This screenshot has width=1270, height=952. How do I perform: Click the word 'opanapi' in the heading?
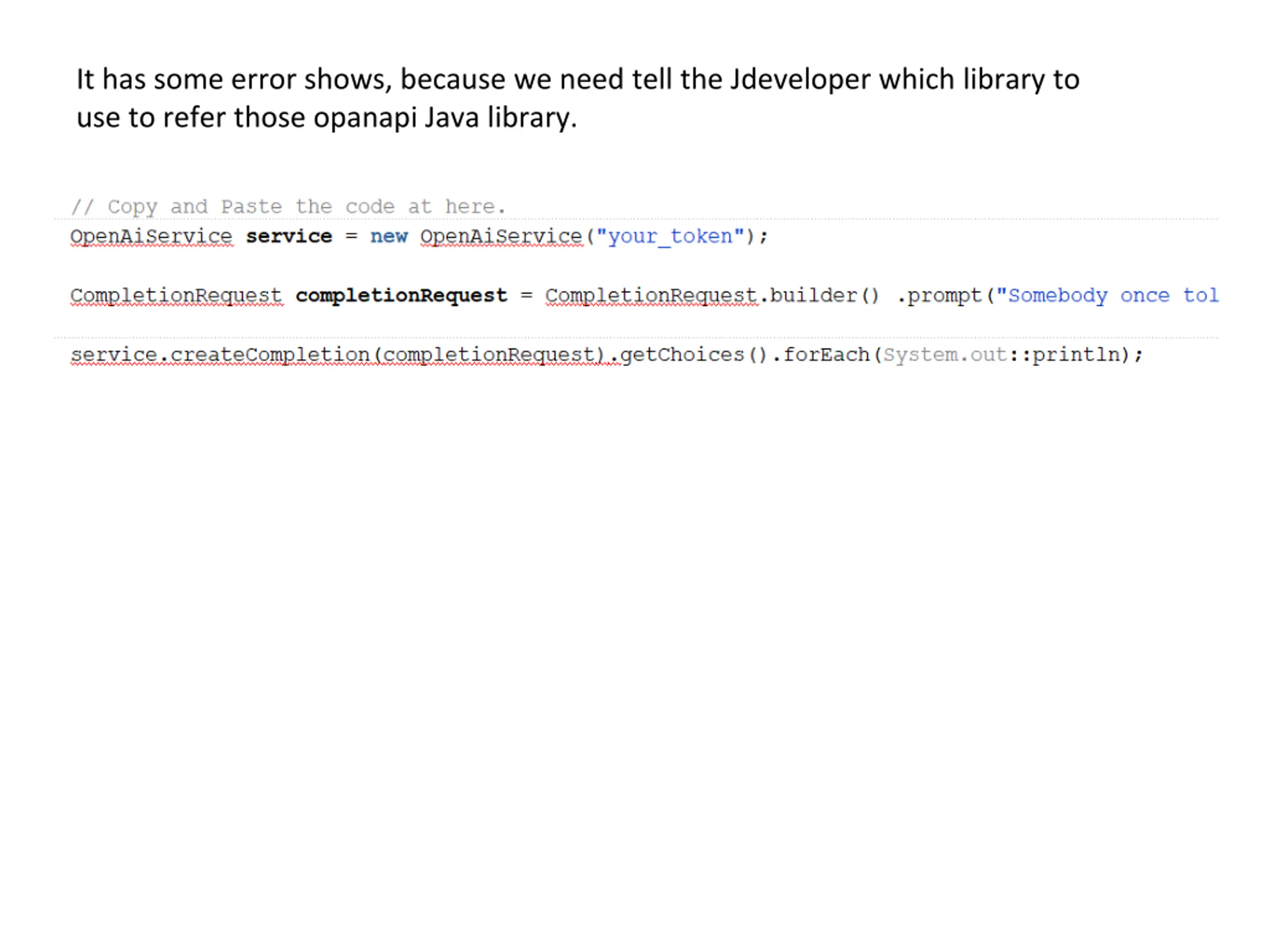pos(365,118)
